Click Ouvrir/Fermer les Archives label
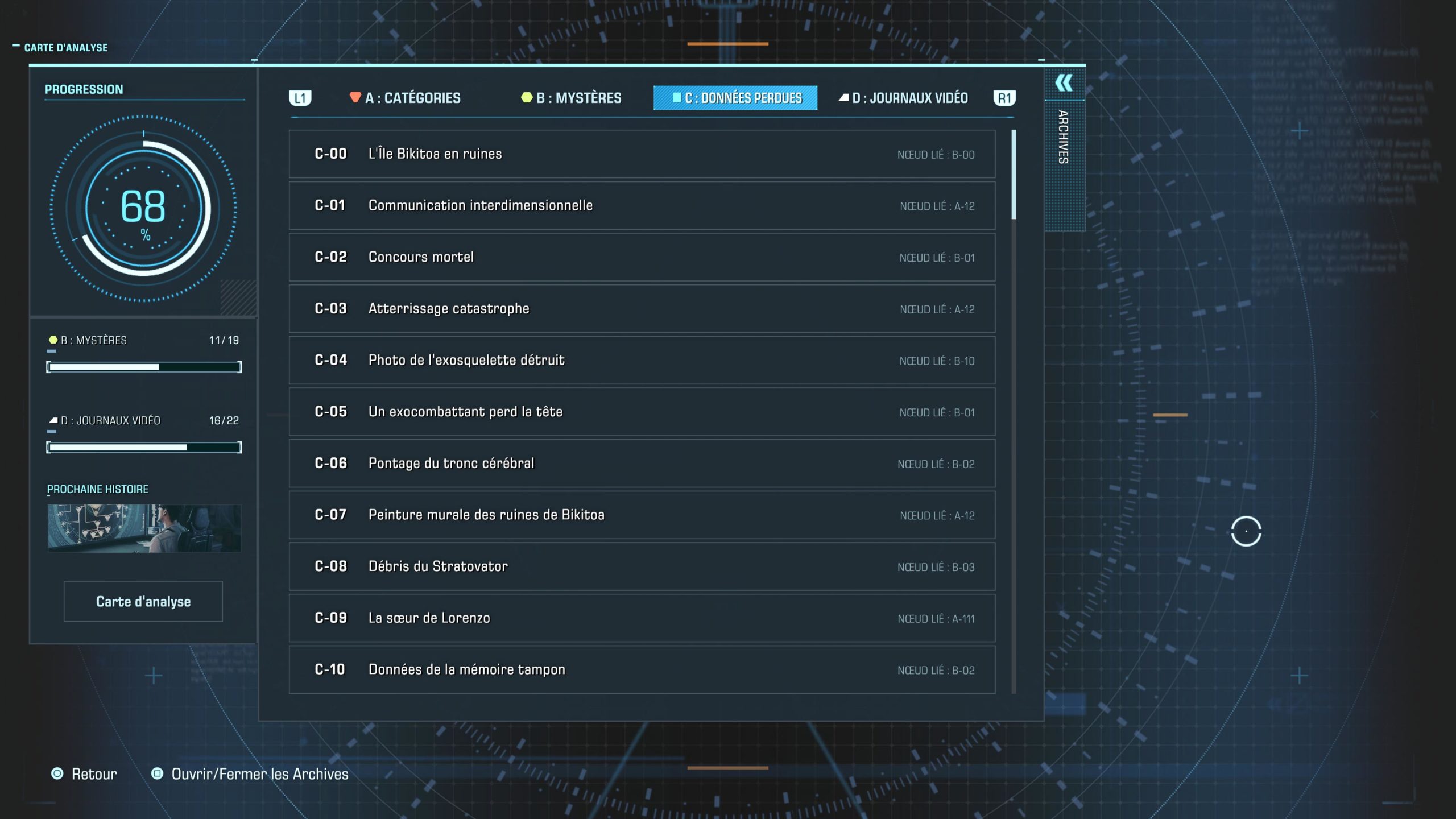This screenshot has width=1456, height=819. [260, 774]
